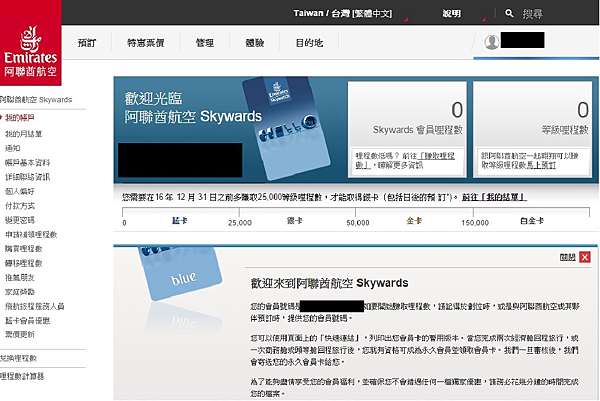Viewport: 600px width, 401px height.
Task: Open 轉移哩程數 in the sidebar
Action: click(x=23, y=263)
